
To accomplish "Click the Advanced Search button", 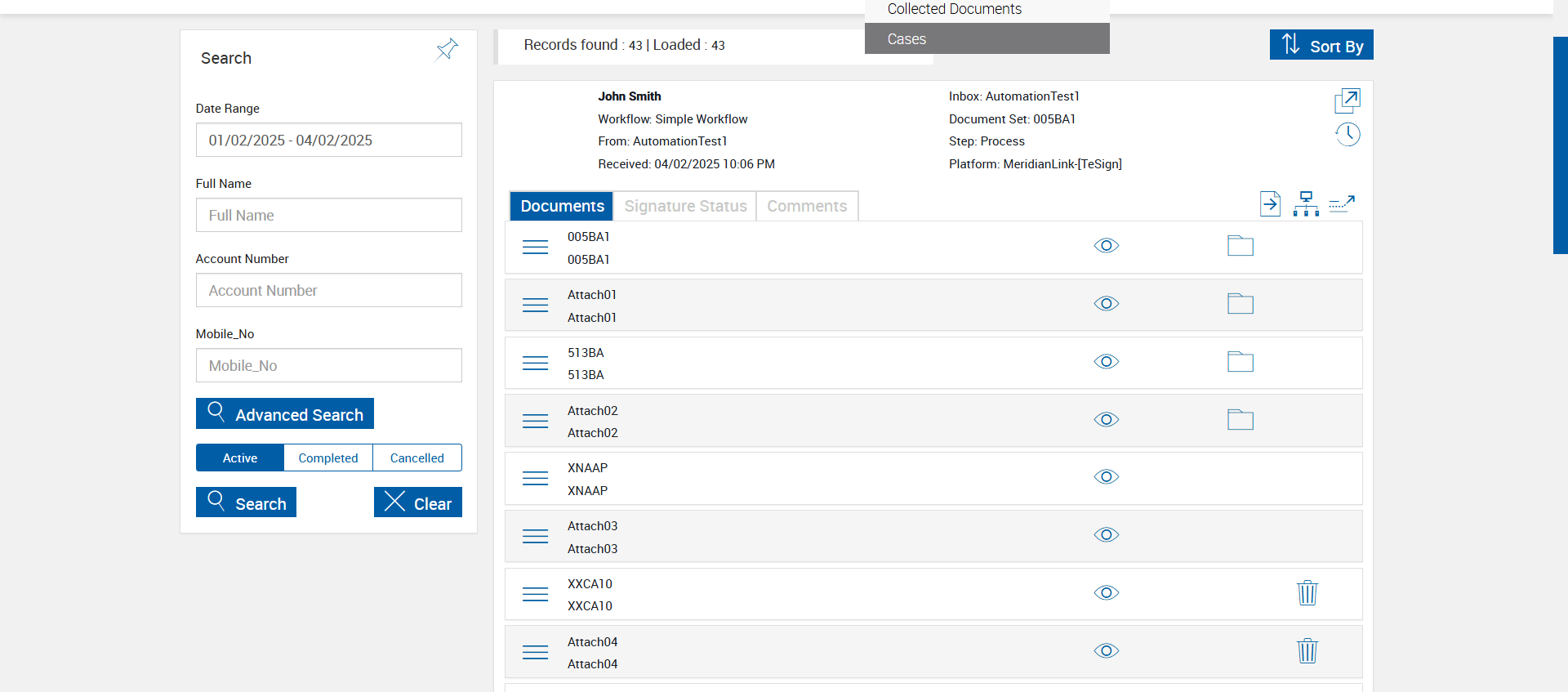I will (285, 414).
